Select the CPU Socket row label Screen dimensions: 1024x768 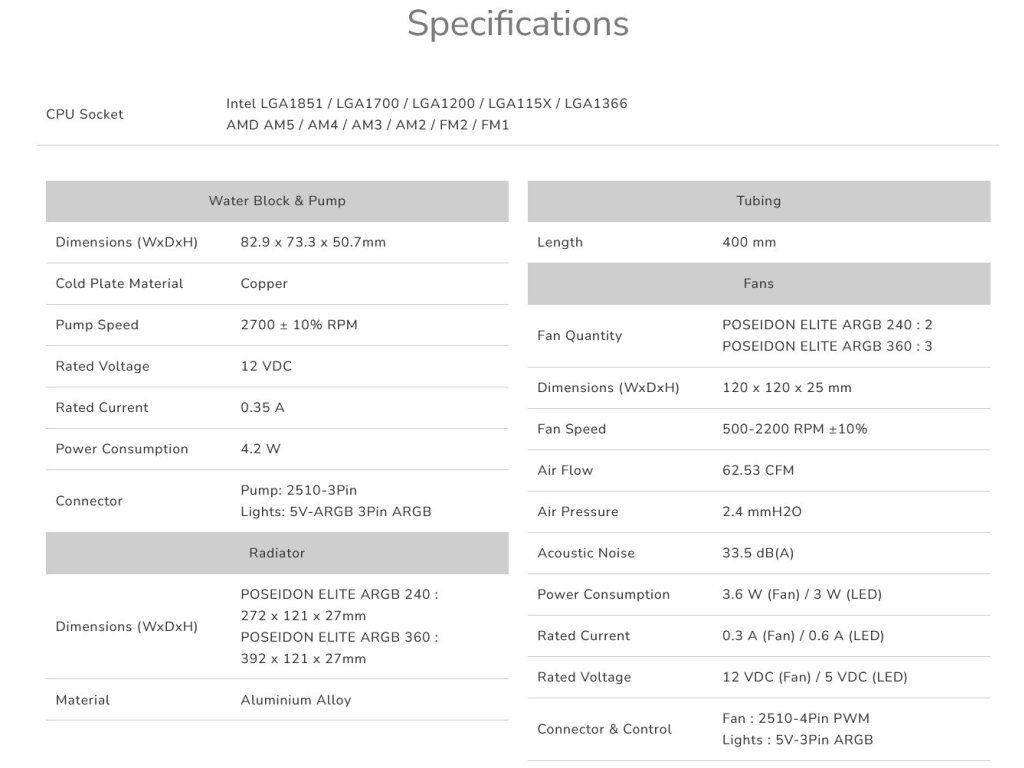point(85,114)
